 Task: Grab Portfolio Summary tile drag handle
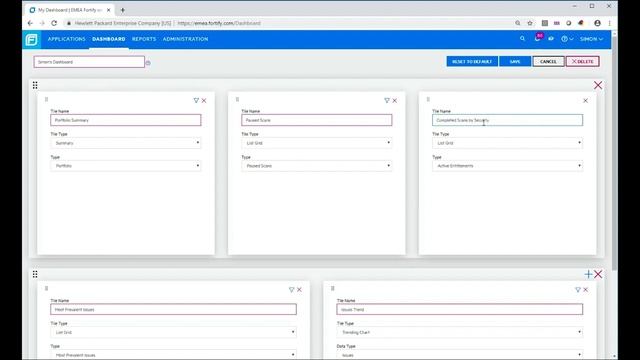click(x=47, y=100)
